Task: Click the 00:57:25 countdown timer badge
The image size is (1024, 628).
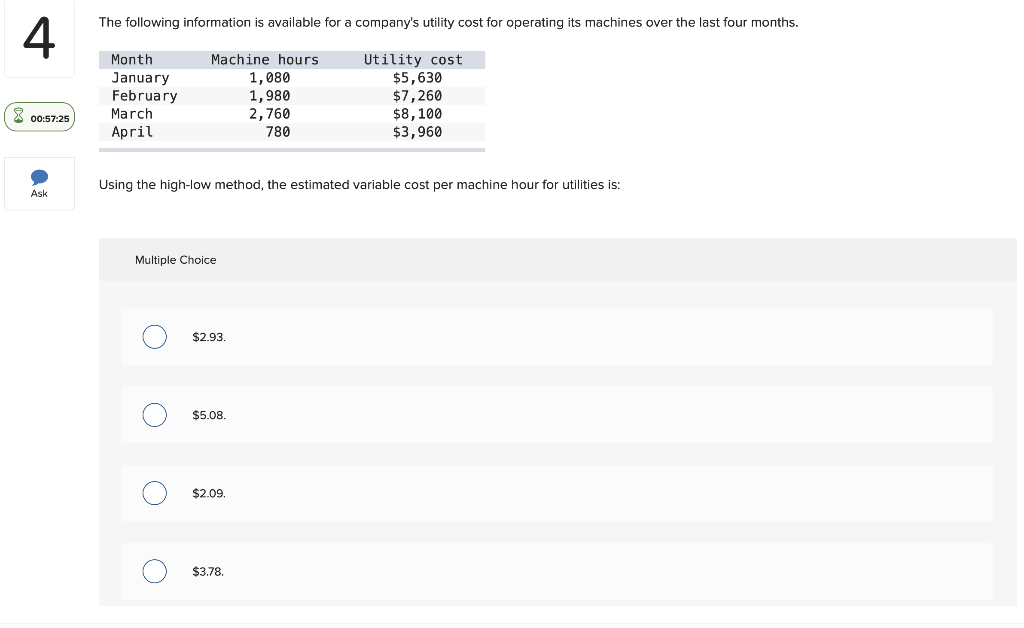Action: (x=40, y=117)
